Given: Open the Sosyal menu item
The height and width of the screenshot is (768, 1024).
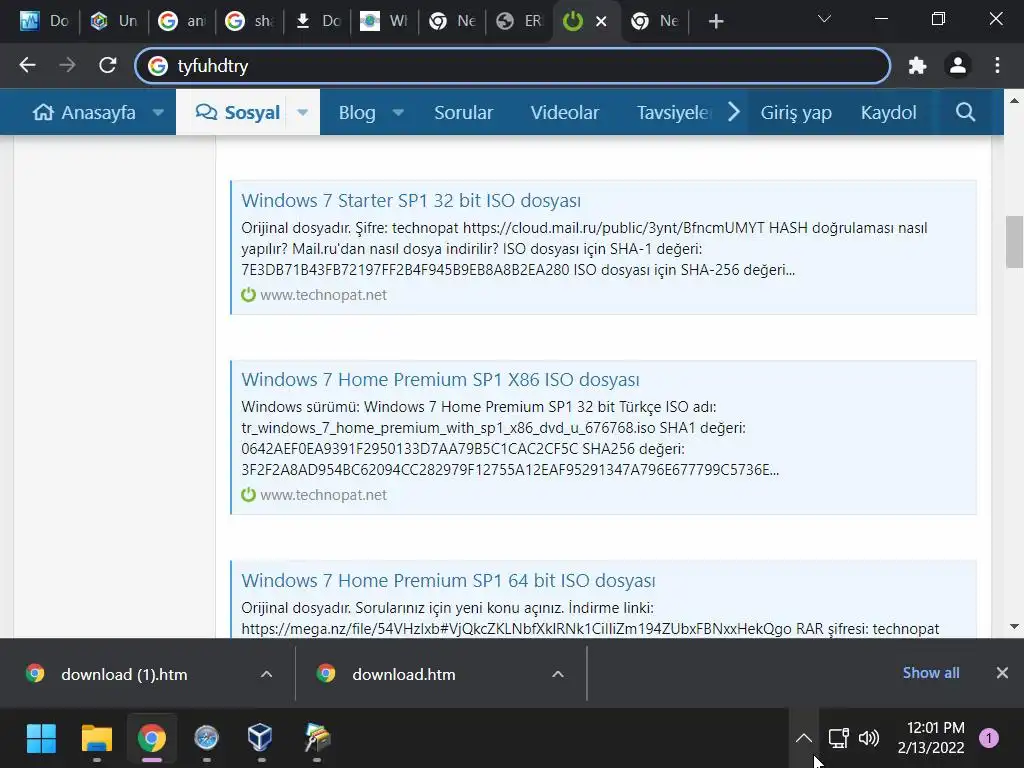Looking at the screenshot, I should pyautogui.click(x=238, y=112).
